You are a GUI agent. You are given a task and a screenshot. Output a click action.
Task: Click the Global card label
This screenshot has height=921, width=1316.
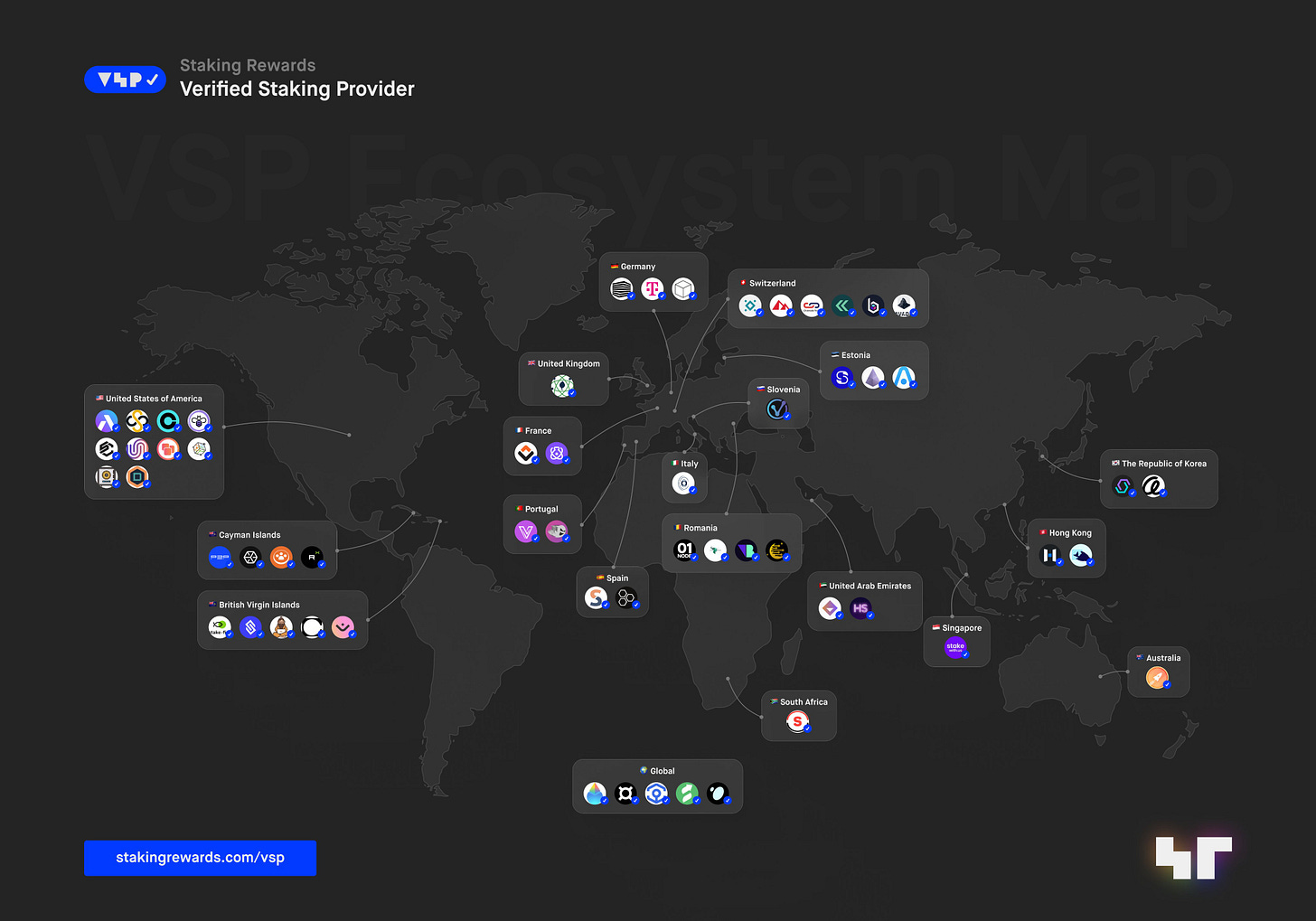(663, 771)
